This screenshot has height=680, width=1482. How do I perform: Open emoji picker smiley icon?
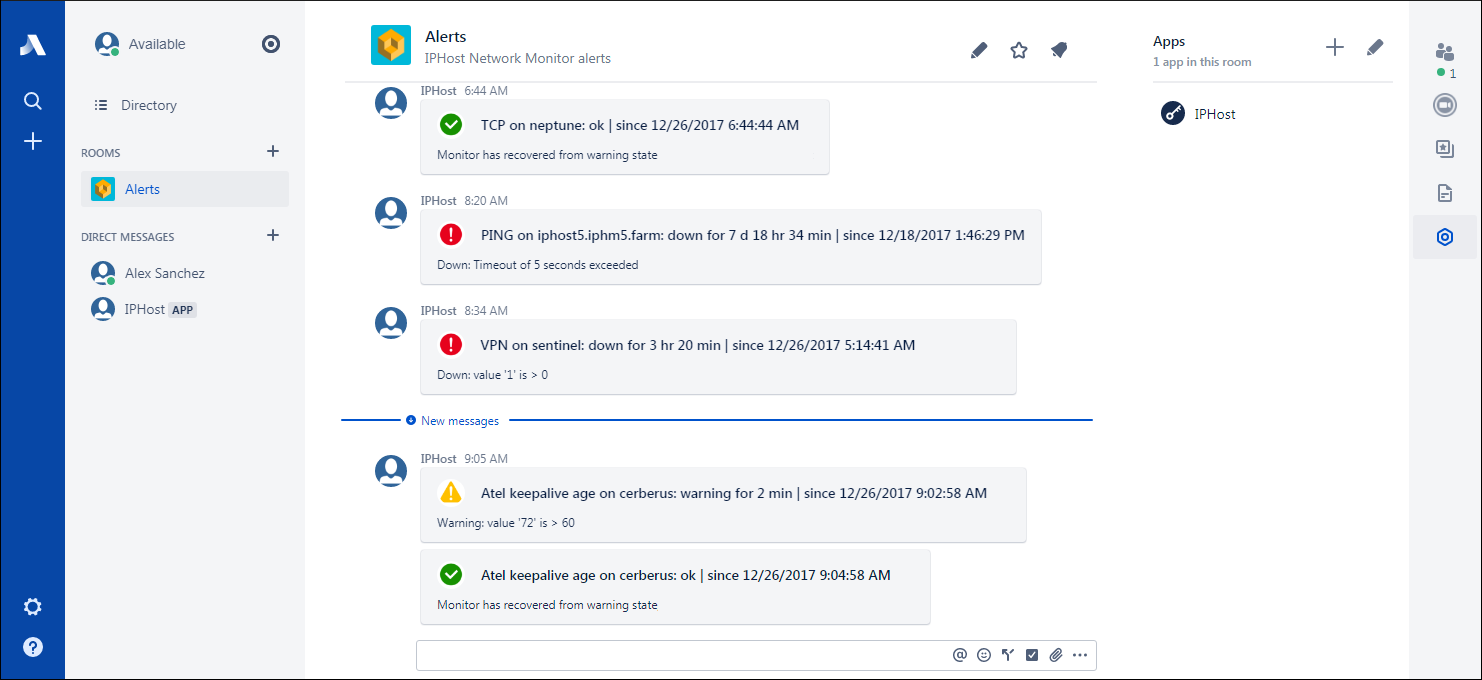point(984,655)
